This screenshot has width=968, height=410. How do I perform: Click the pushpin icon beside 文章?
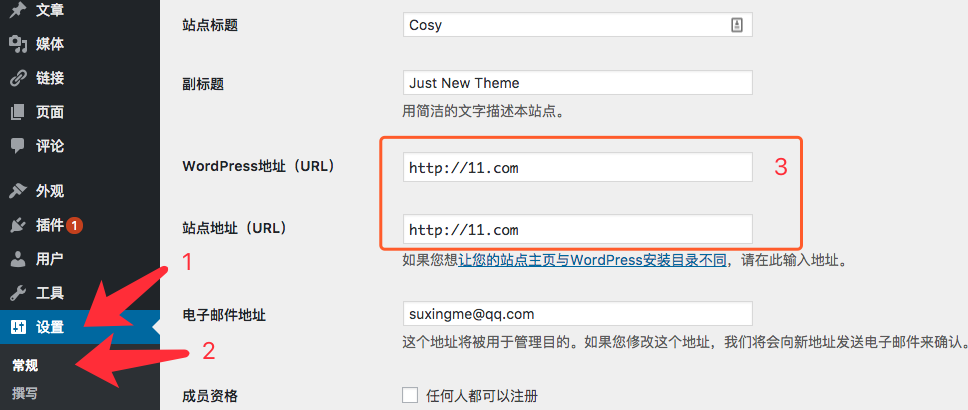pyautogui.click(x=18, y=10)
